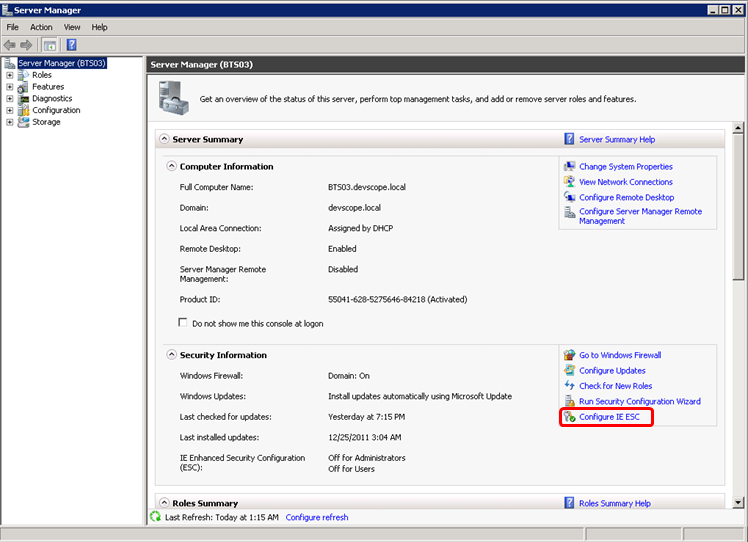
Task: Click the large server toolbox overview icon
Action: (174, 98)
